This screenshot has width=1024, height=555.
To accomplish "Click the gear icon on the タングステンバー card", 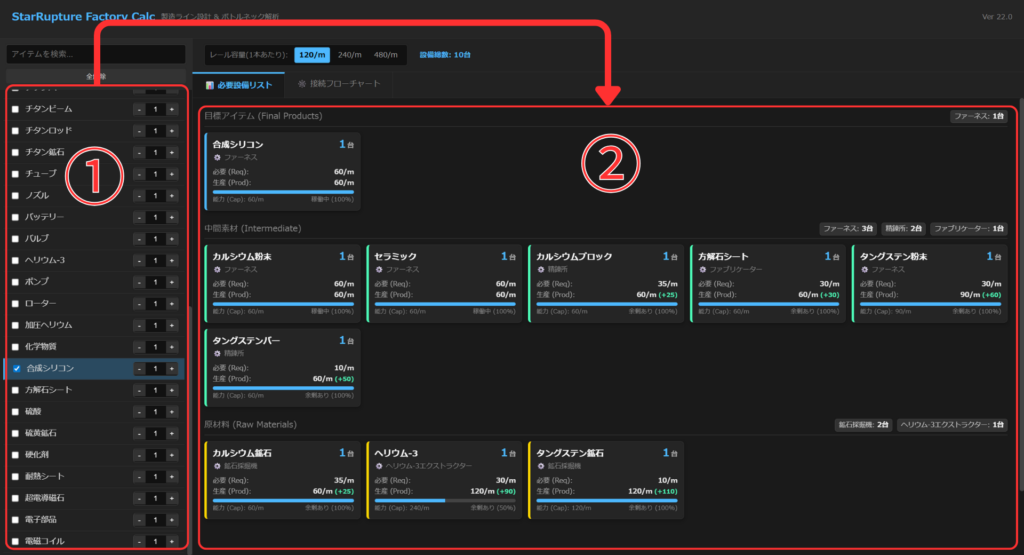I will (217, 354).
